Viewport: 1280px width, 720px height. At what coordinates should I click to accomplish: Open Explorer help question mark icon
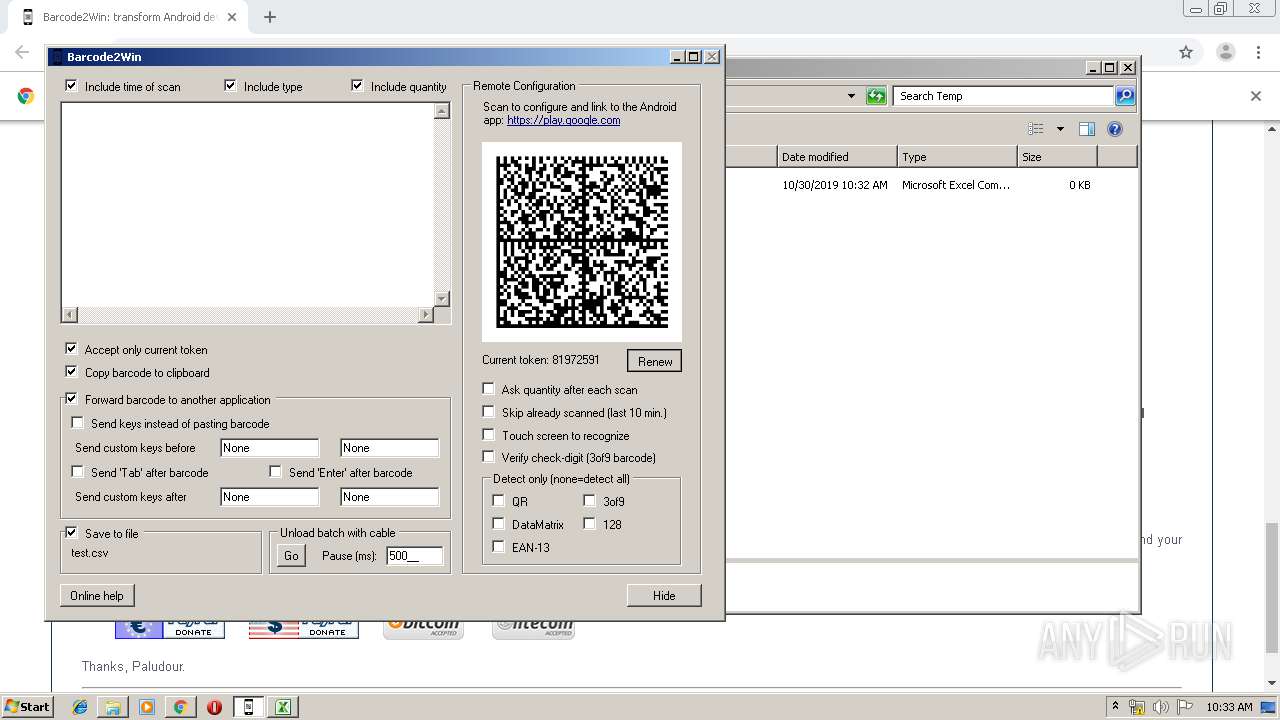coord(1115,129)
